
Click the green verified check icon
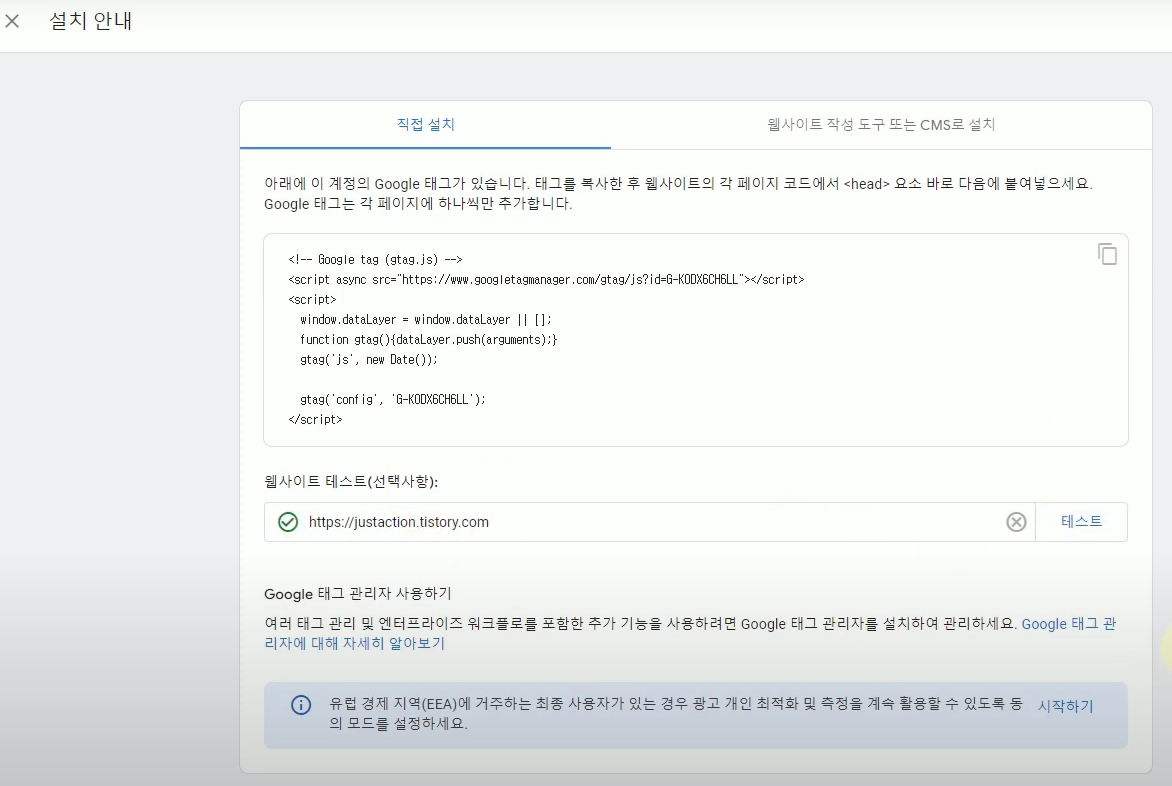point(288,522)
